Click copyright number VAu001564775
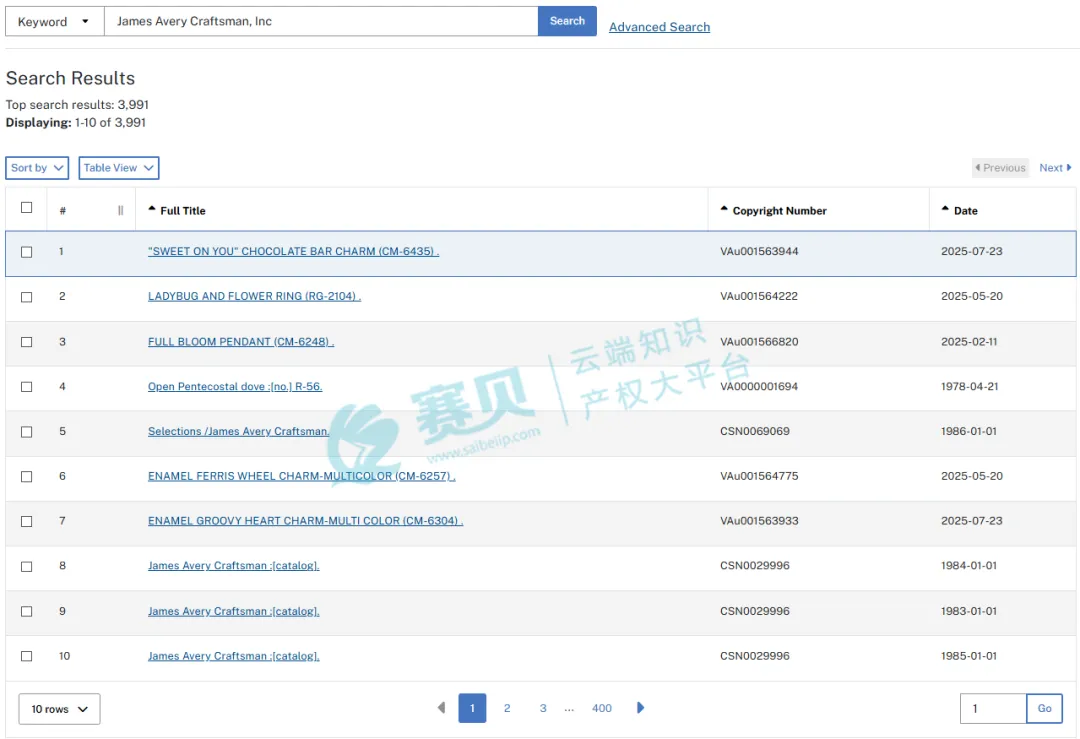Screen dimensions: 1080x739 (759, 476)
